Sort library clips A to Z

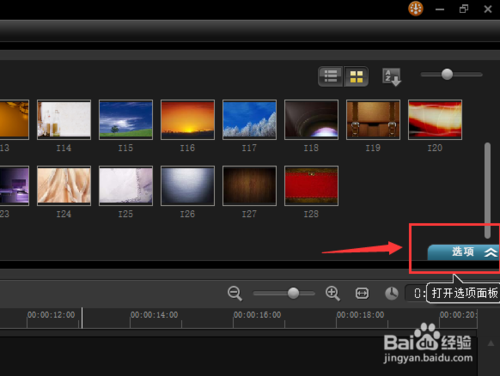pos(391,77)
